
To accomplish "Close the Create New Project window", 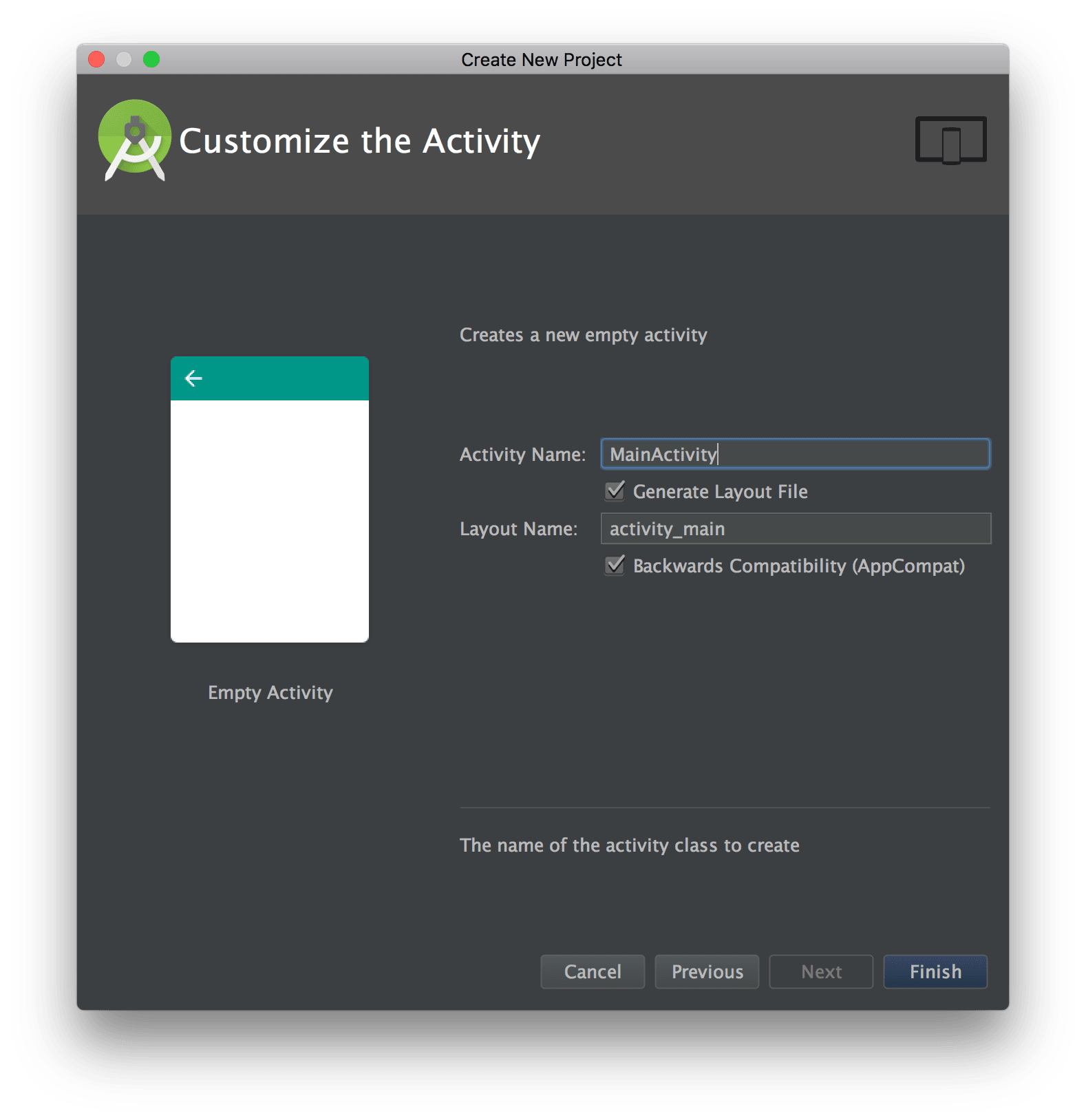I will pos(96,59).
